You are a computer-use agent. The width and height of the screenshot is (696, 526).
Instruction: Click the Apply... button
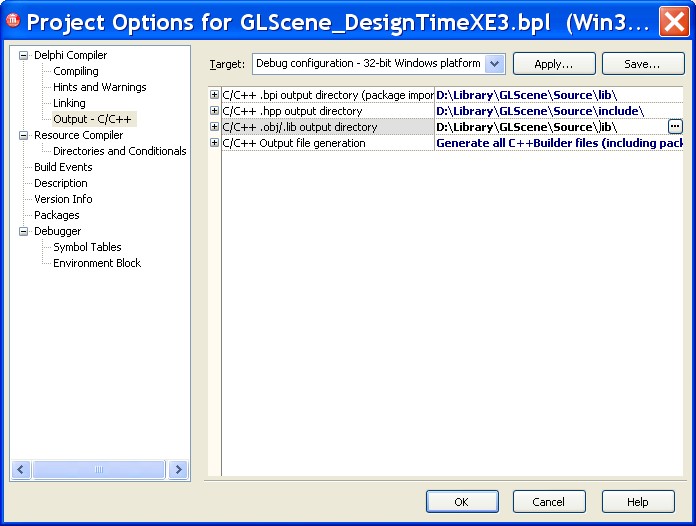(x=554, y=64)
